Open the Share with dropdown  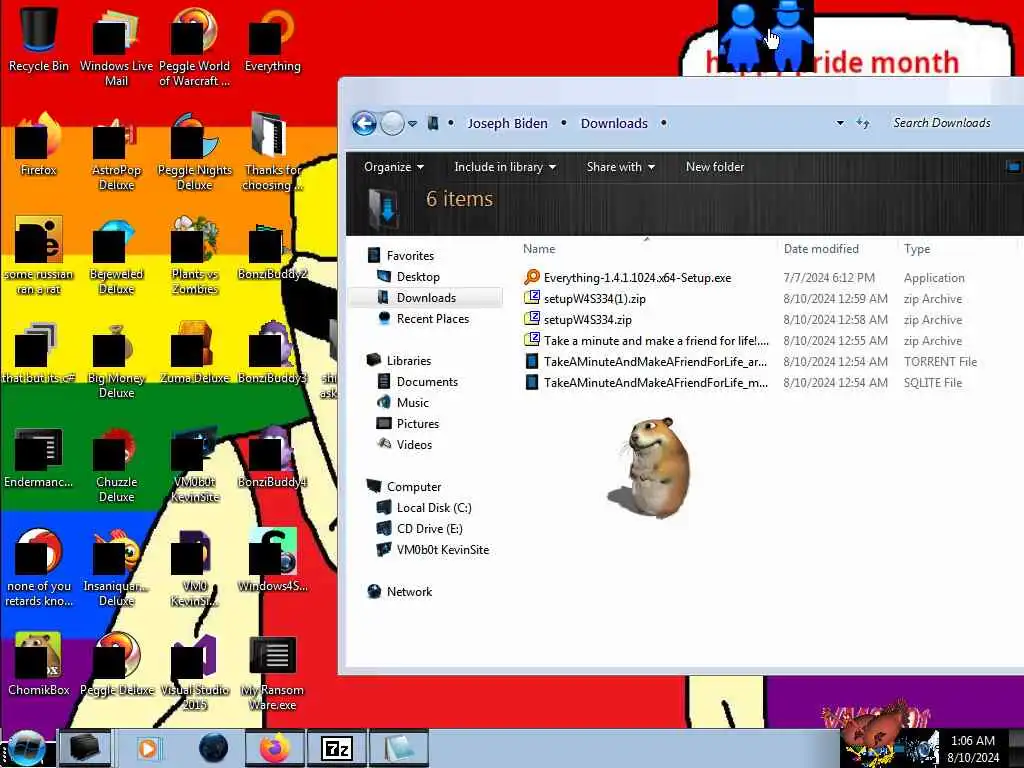click(x=620, y=167)
